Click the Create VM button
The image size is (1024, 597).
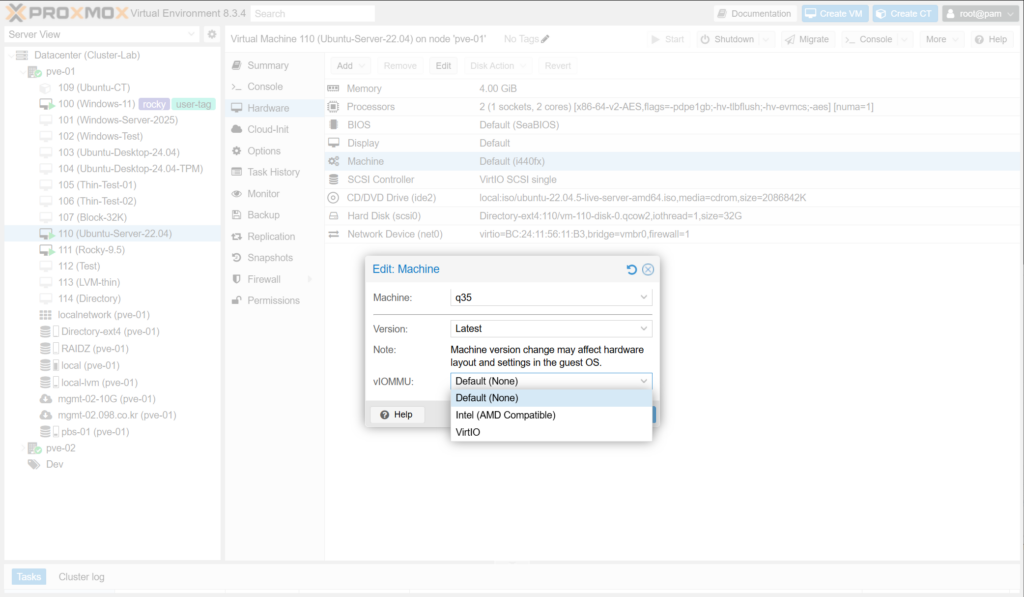click(x=832, y=14)
